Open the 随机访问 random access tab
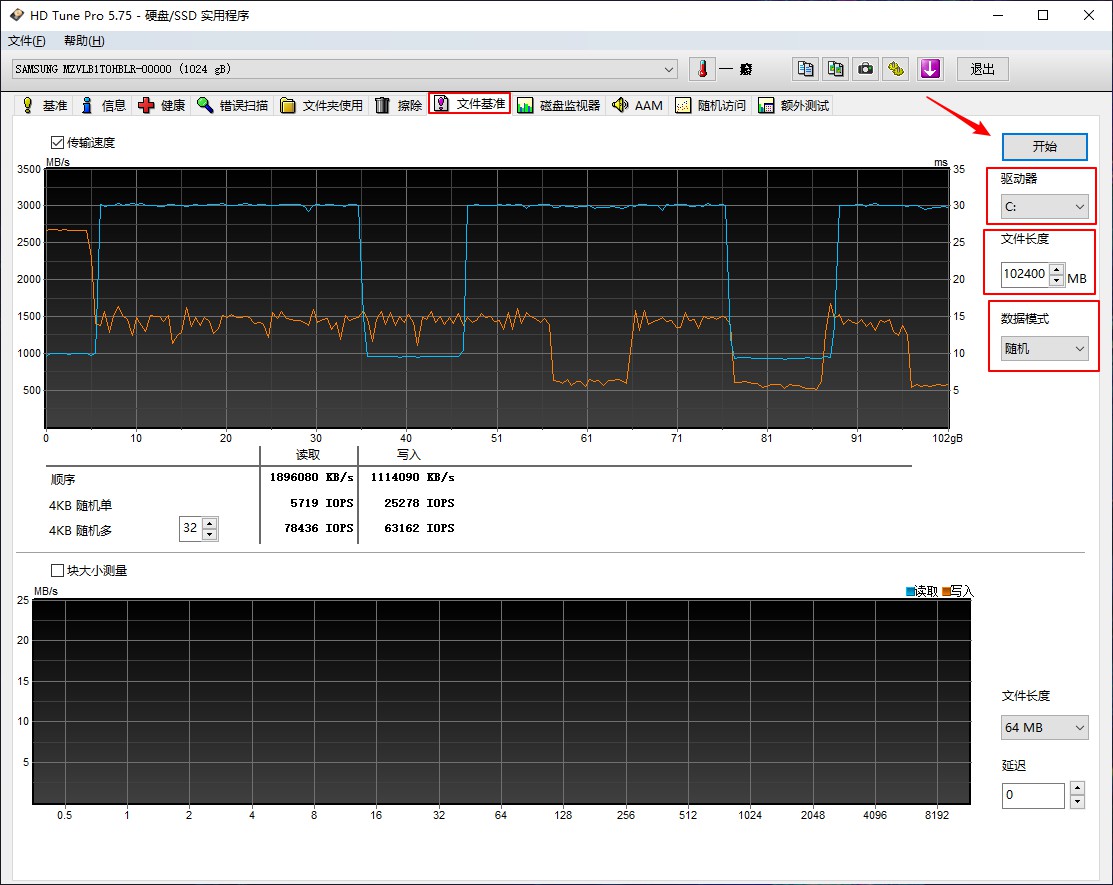1113x885 pixels. [710, 105]
